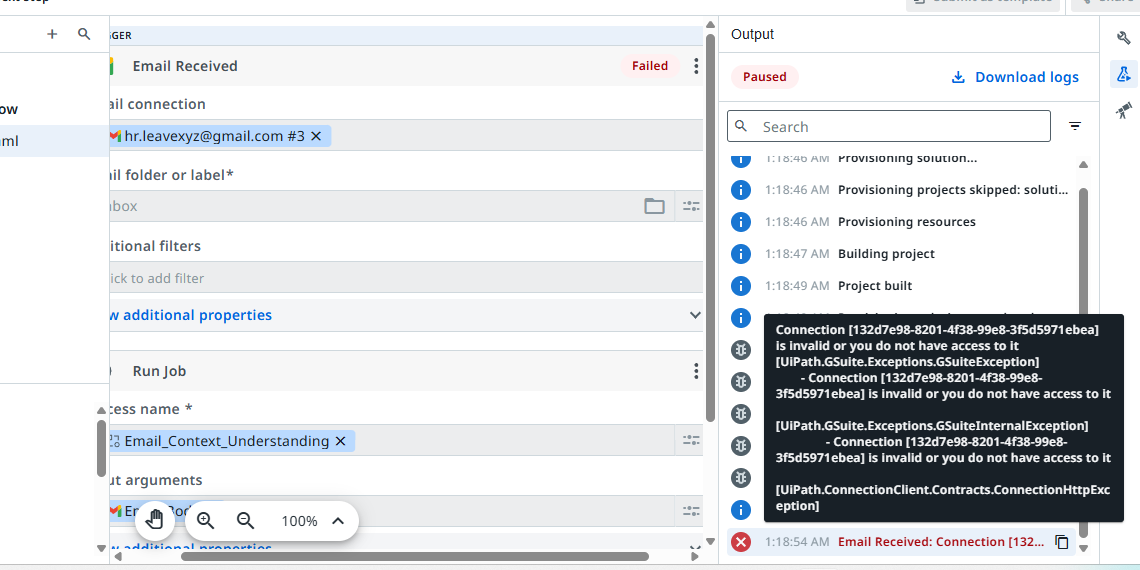
Task: Remove the Email_Context_Understanding process chip
Action: (340, 441)
